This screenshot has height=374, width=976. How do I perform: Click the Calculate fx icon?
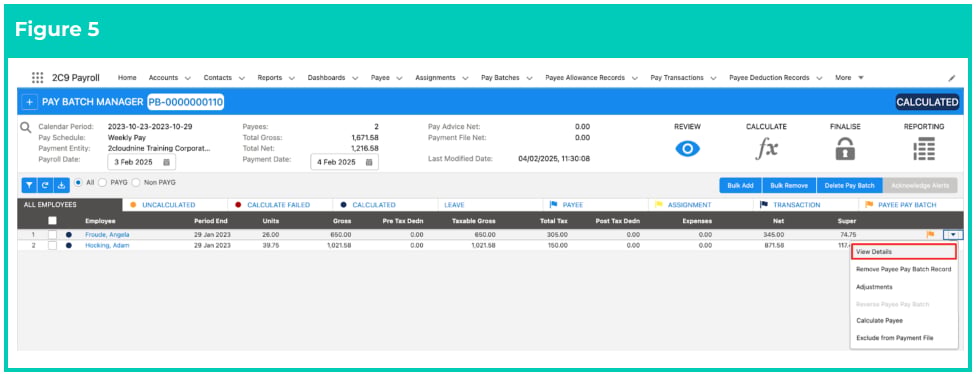(766, 149)
